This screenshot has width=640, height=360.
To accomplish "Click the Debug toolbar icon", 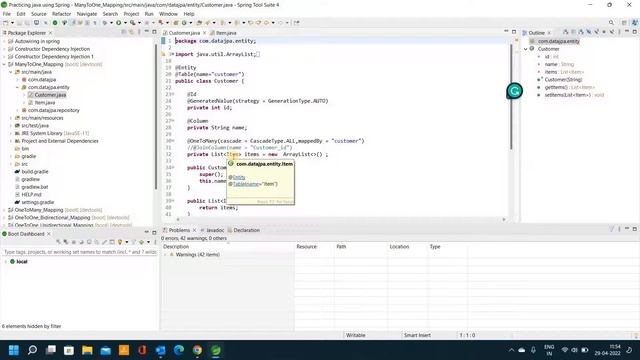I will [105, 23].
